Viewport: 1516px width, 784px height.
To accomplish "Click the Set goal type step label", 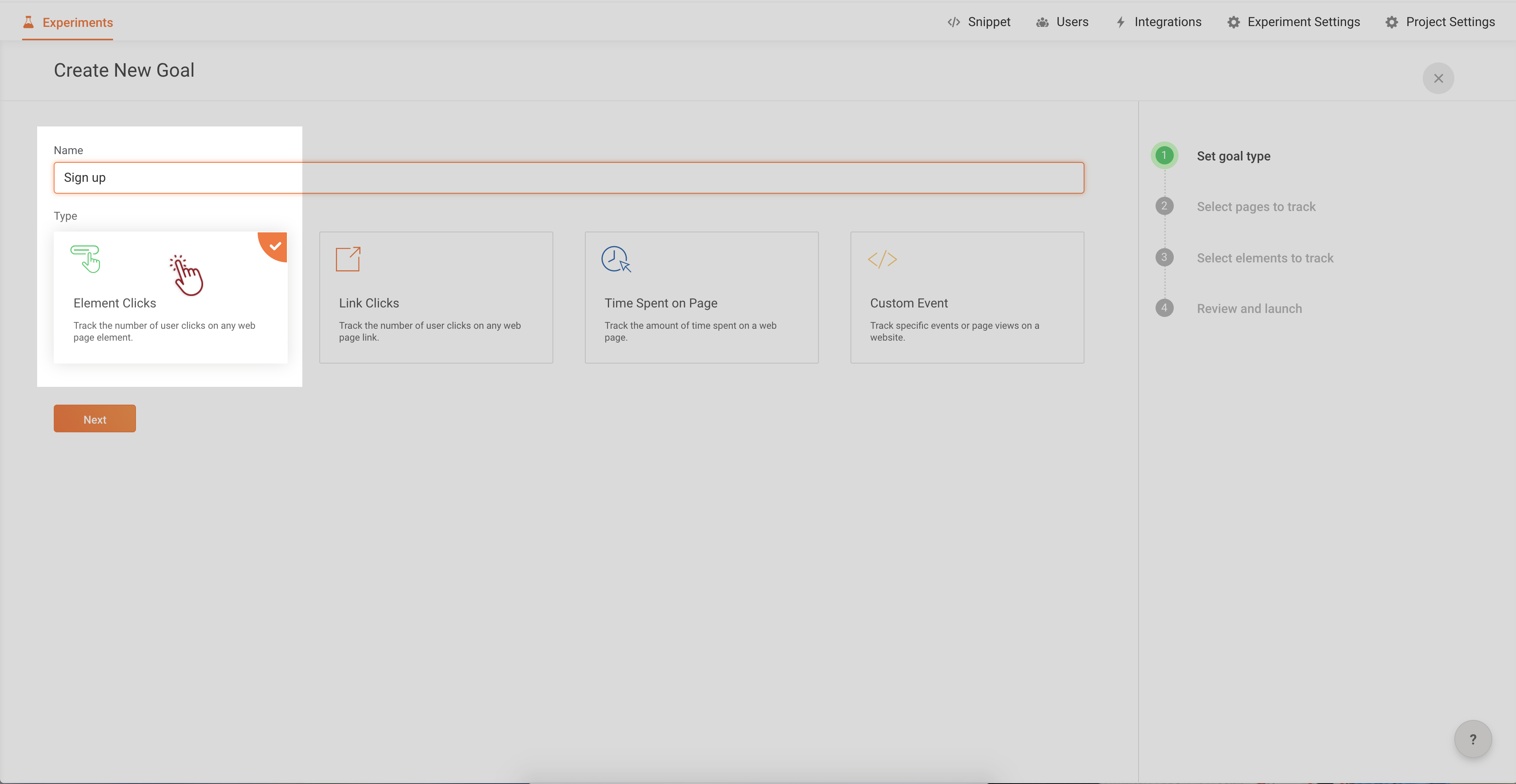I will [x=1233, y=156].
